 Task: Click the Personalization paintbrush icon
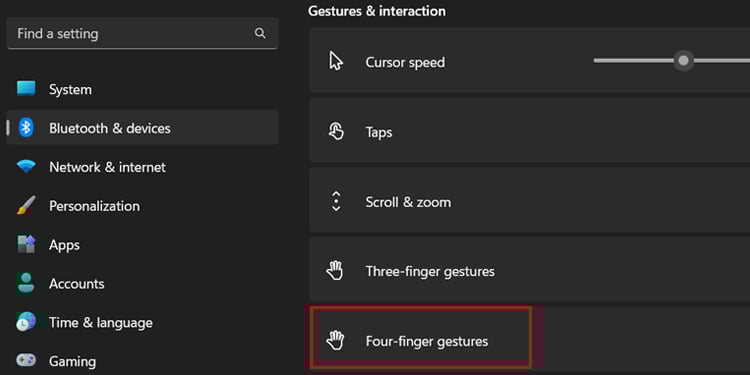click(x=26, y=206)
